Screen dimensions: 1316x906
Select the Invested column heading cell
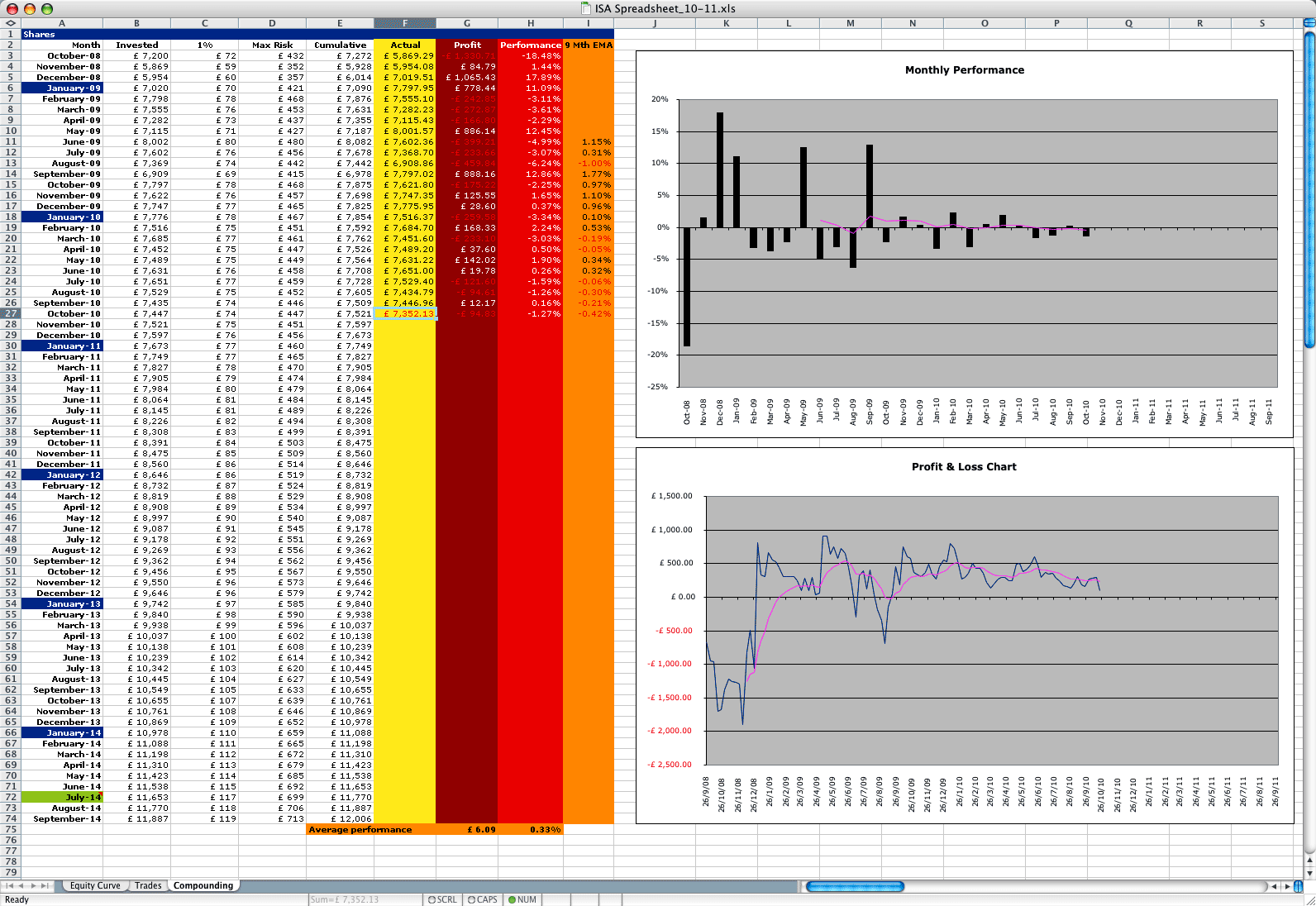point(136,45)
